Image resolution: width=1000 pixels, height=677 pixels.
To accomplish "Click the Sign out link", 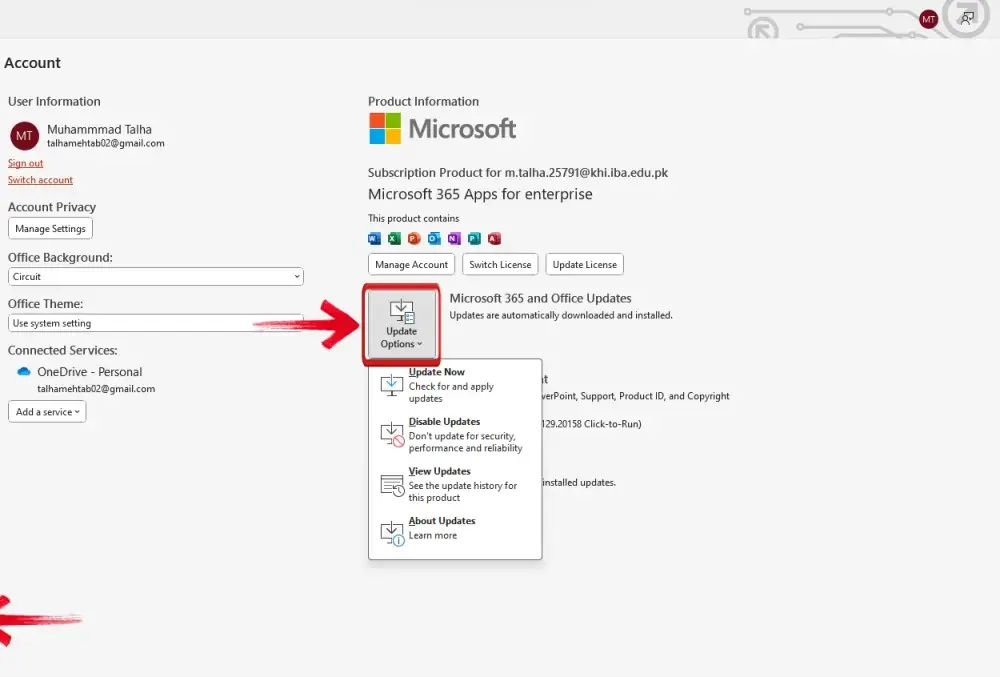I will pos(26,163).
